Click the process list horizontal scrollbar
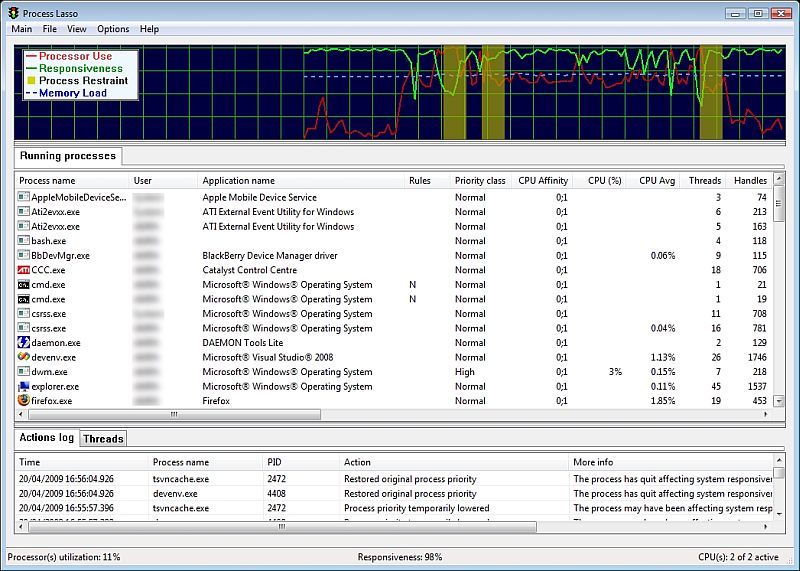This screenshot has height=571, width=800. coord(173,414)
